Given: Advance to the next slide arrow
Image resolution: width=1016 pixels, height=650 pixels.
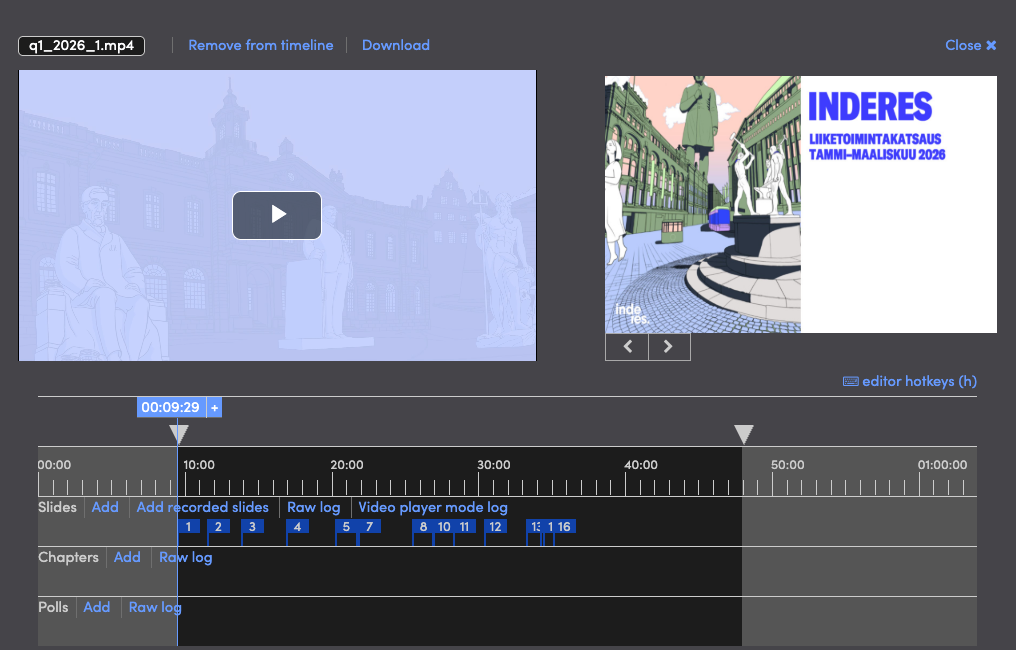Looking at the screenshot, I should tap(669, 347).
